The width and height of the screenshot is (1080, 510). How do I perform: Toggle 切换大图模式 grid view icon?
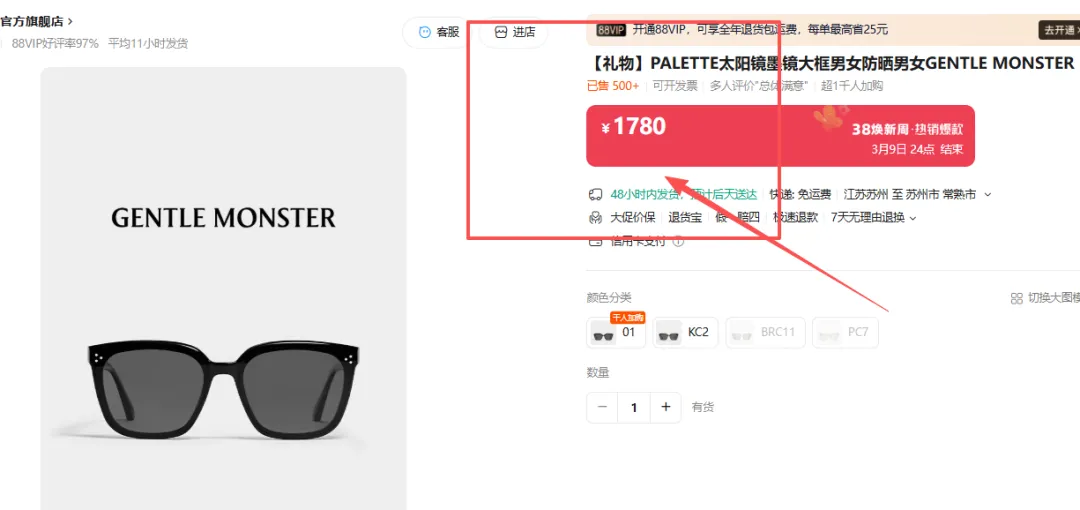pyautogui.click(x=1016, y=298)
